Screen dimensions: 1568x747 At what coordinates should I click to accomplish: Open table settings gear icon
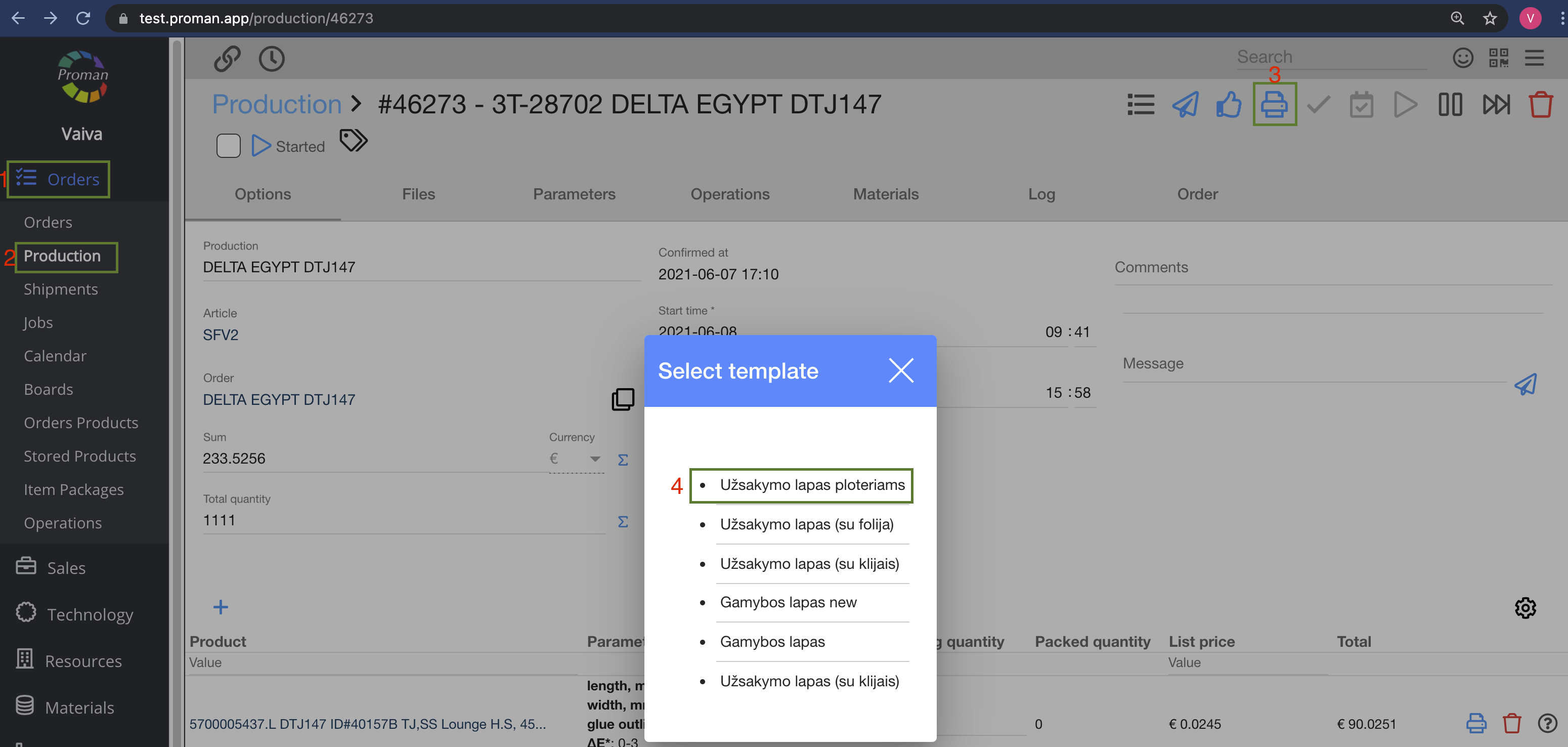(1525, 607)
